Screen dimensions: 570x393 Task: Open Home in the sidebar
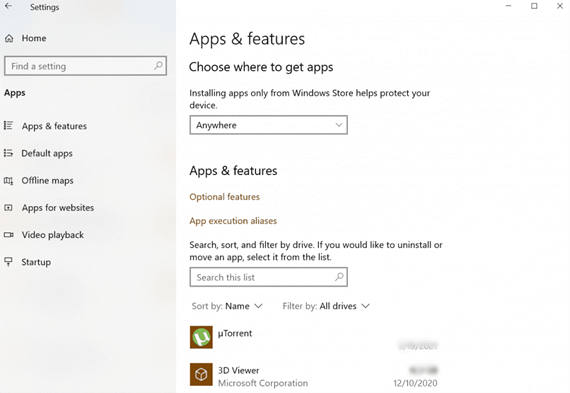[34, 38]
